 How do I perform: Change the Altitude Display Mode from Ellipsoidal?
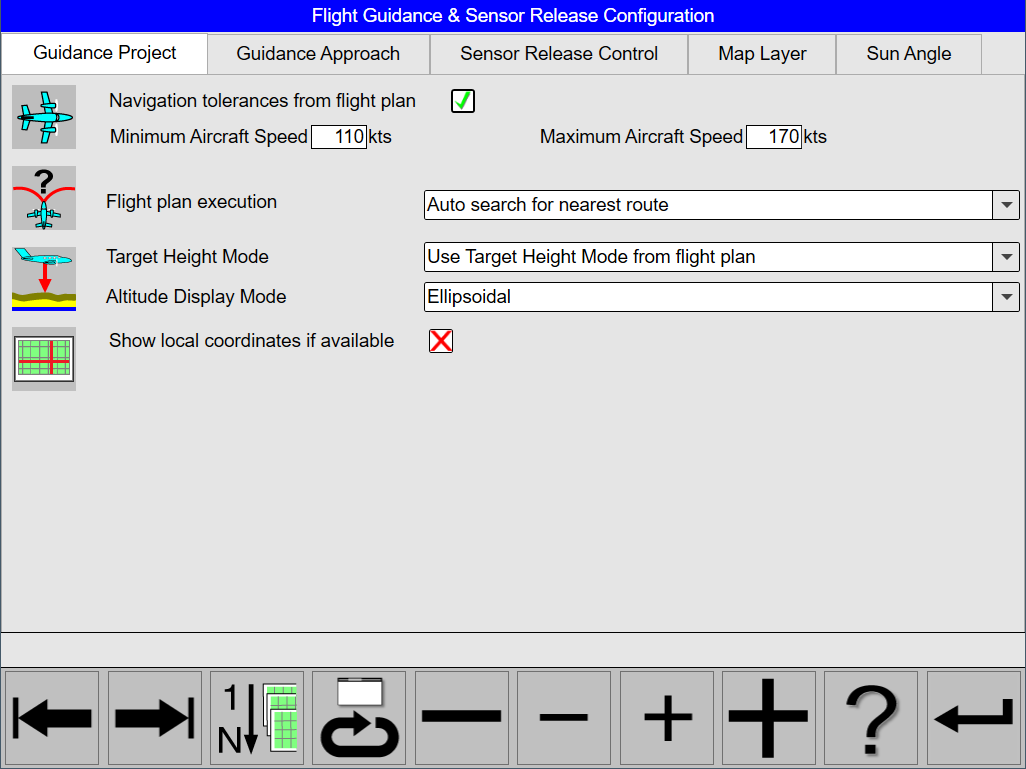click(x=1006, y=297)
